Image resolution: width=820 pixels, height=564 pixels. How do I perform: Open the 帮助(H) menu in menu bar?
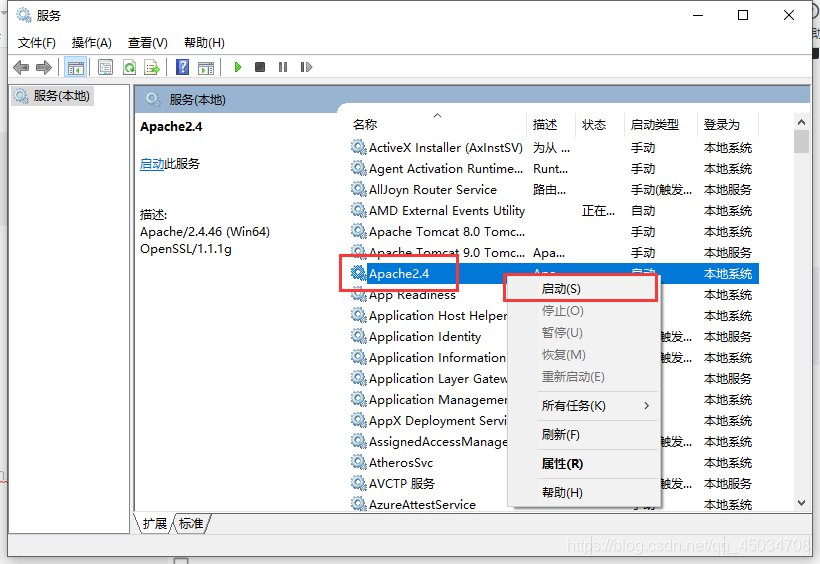pyautogui.click(x=204, y=43)
